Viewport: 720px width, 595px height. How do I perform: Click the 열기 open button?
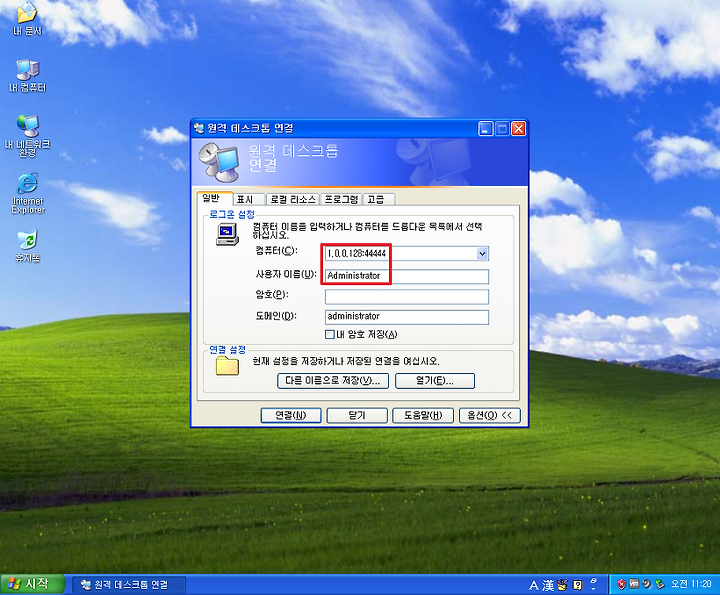[435, 381]
